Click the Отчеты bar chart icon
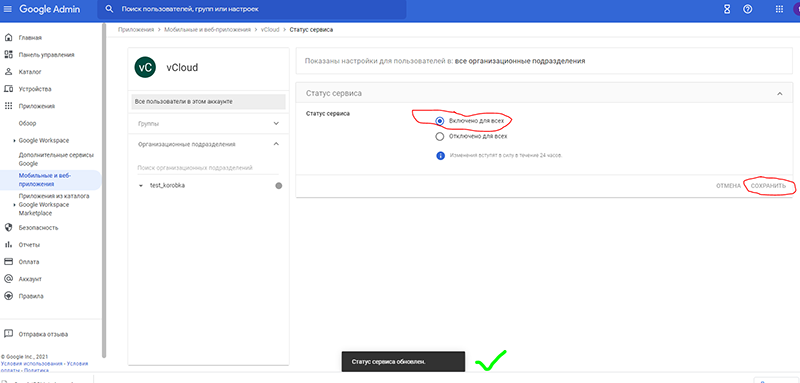This screenshot has height=383, width=800. [8, 245]
